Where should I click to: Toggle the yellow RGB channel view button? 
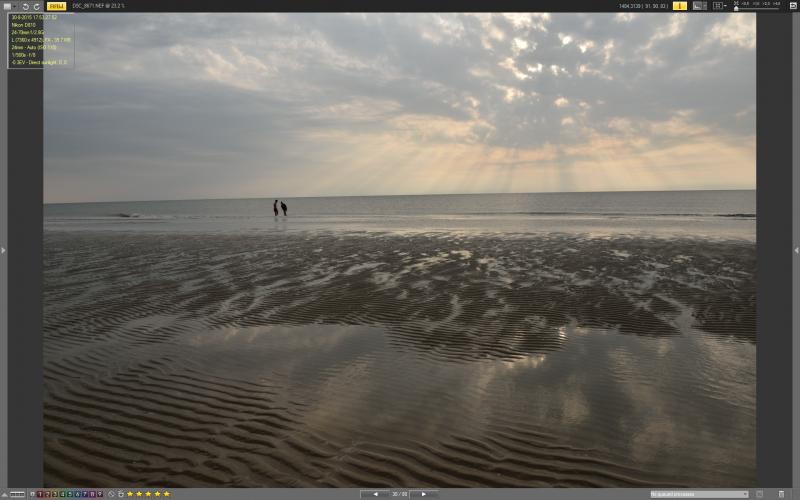click(56, 6)
